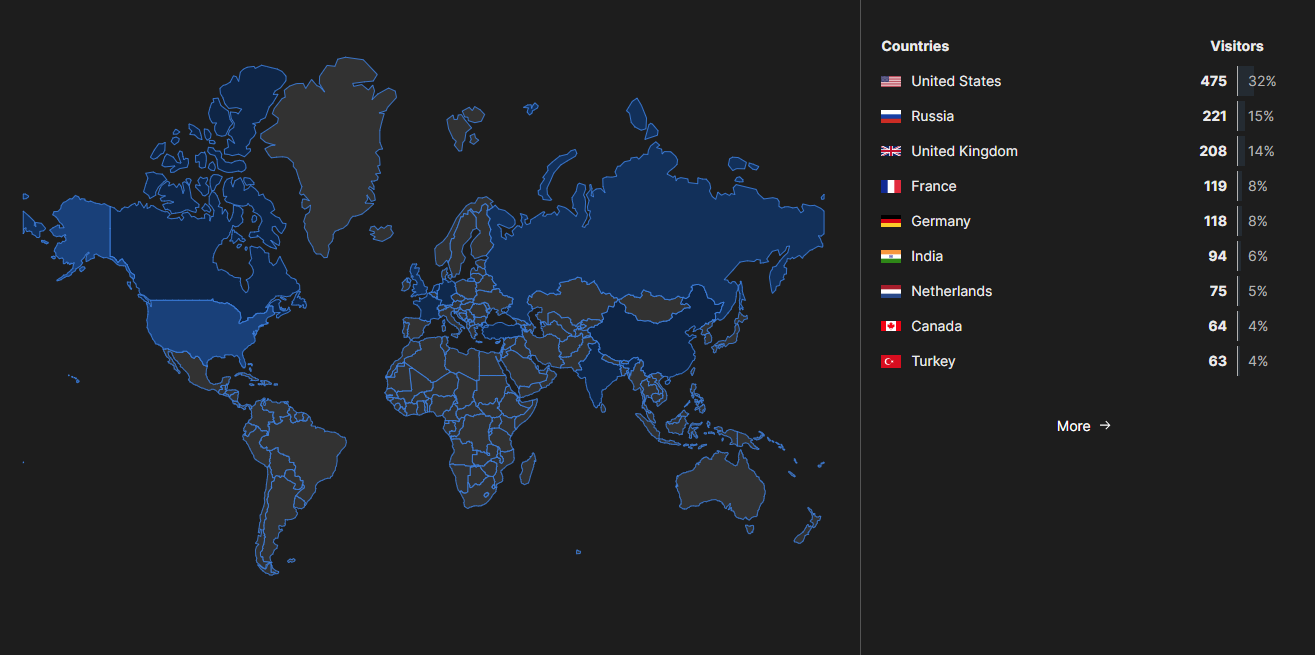Click the Germany flag icon
Screen dimensions: 1315x655
[890, 221]
